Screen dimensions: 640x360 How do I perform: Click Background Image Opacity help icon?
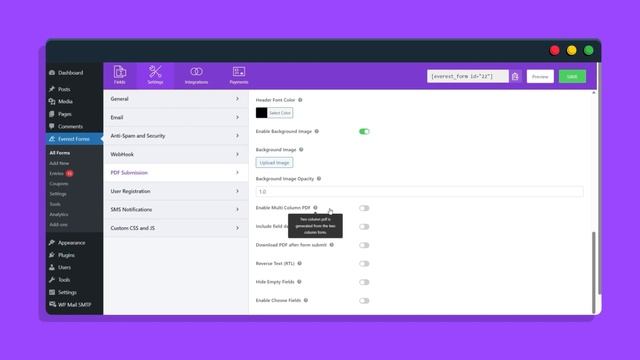point(319,179)
